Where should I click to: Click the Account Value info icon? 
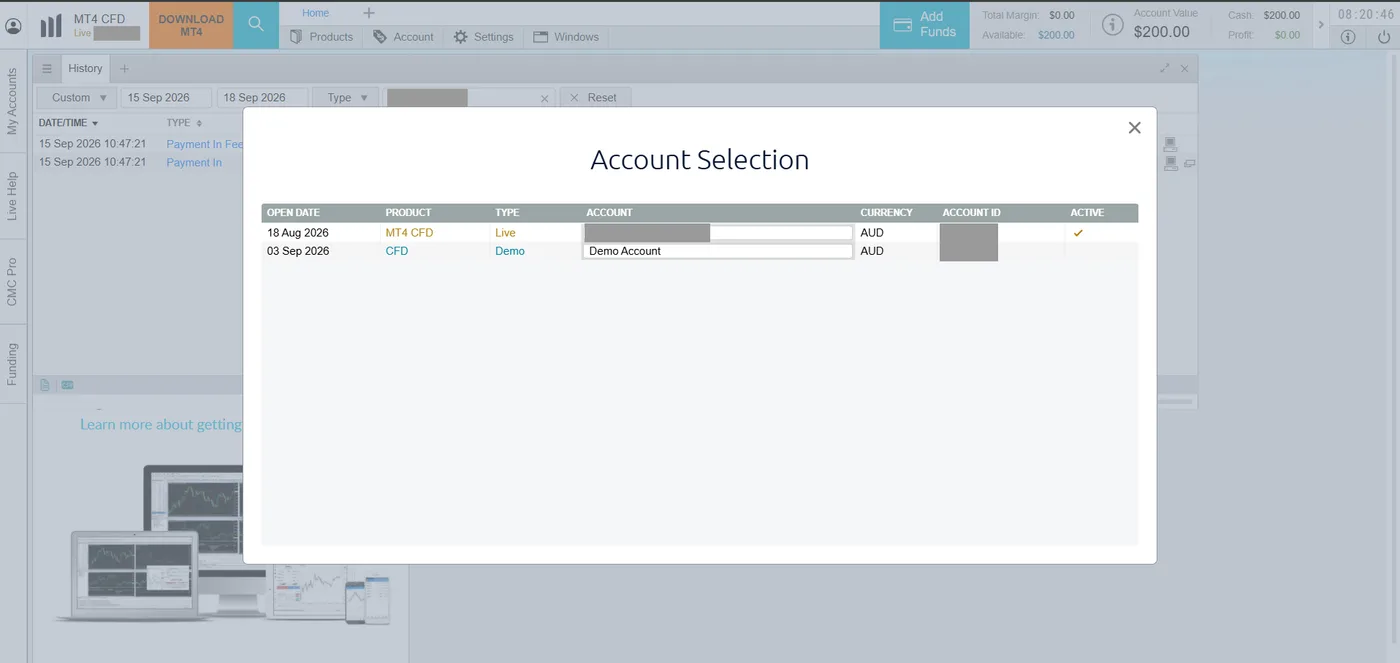coord(1113,25)
